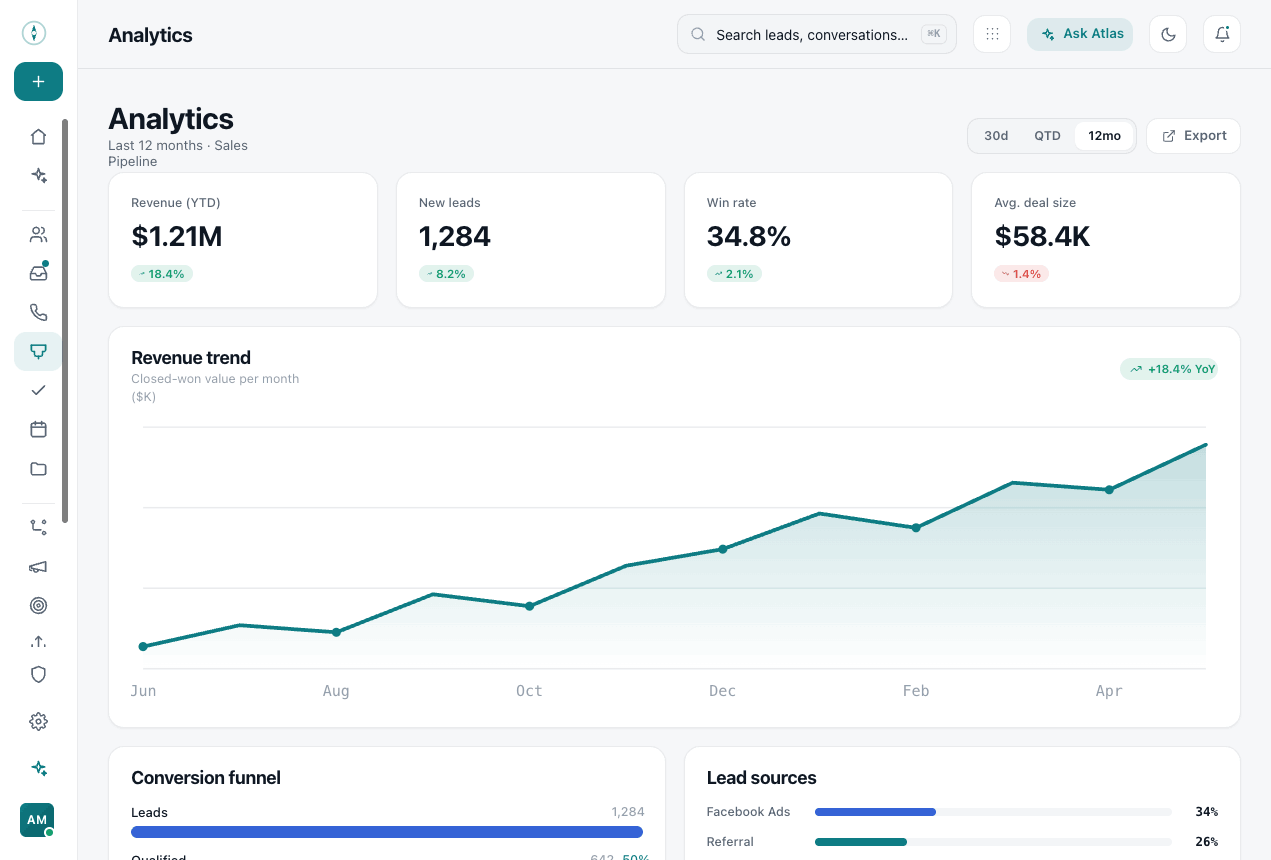Viewport: 1271px width, 860px height.
Task: Click the Jun data point on chart
Action: [143, 647]
